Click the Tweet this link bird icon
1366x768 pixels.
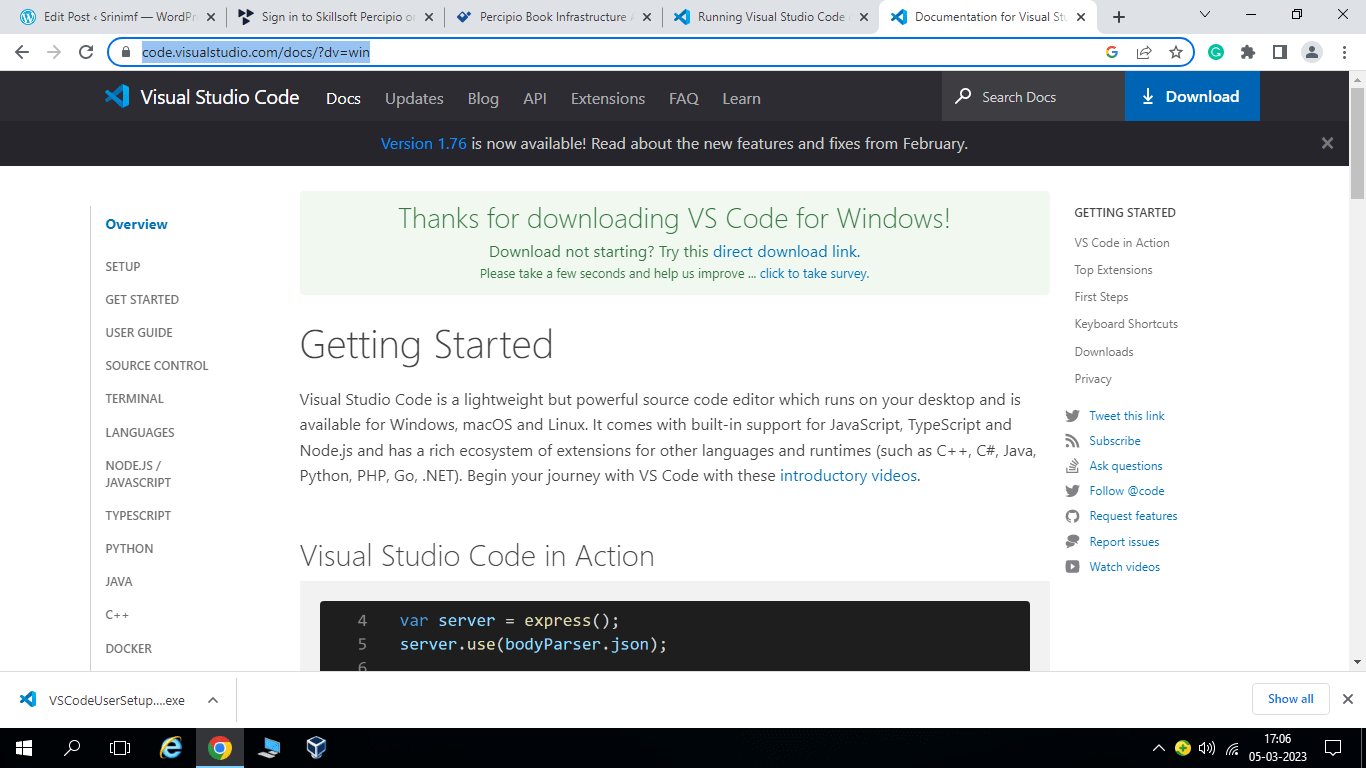click(x=1072, y=416)
